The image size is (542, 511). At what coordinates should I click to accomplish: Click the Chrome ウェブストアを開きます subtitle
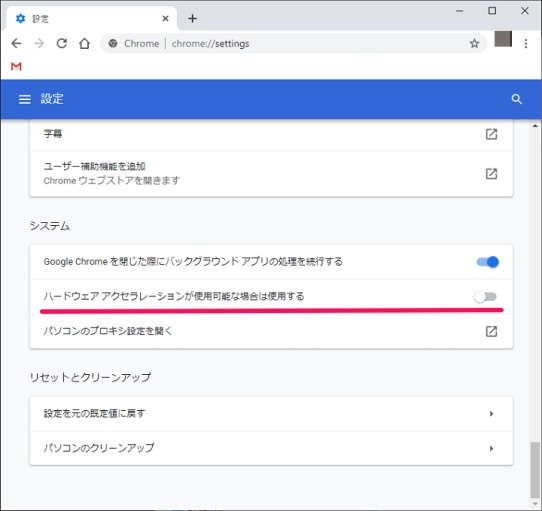pos(112,180)
